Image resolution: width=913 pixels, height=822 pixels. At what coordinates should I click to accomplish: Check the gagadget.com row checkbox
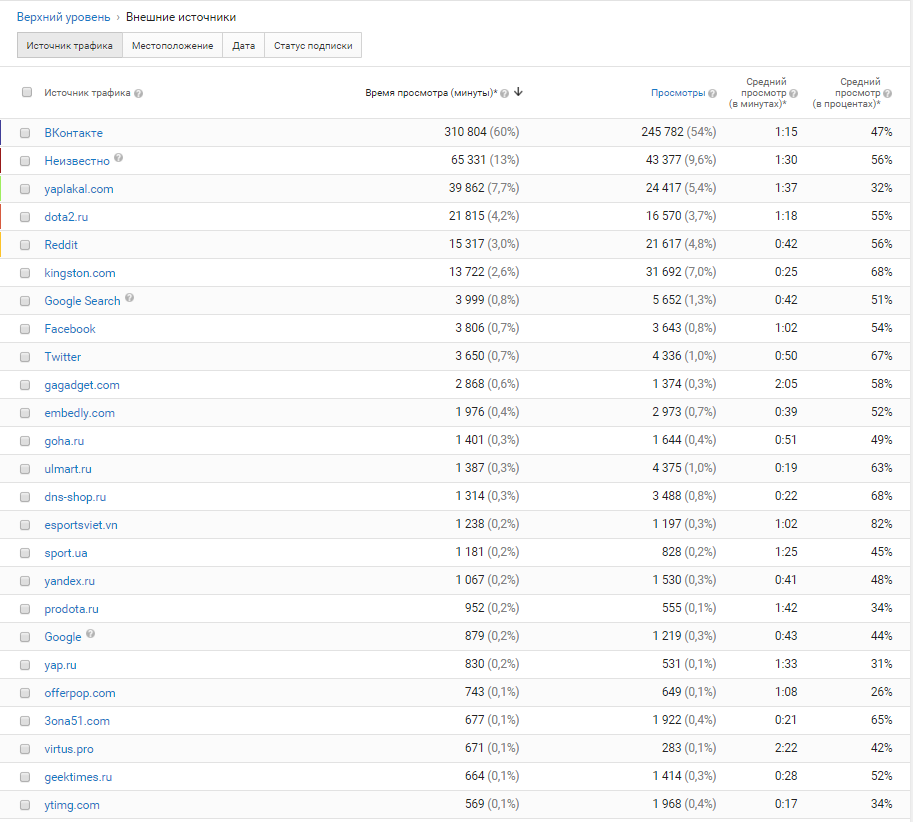click(25, 385)
